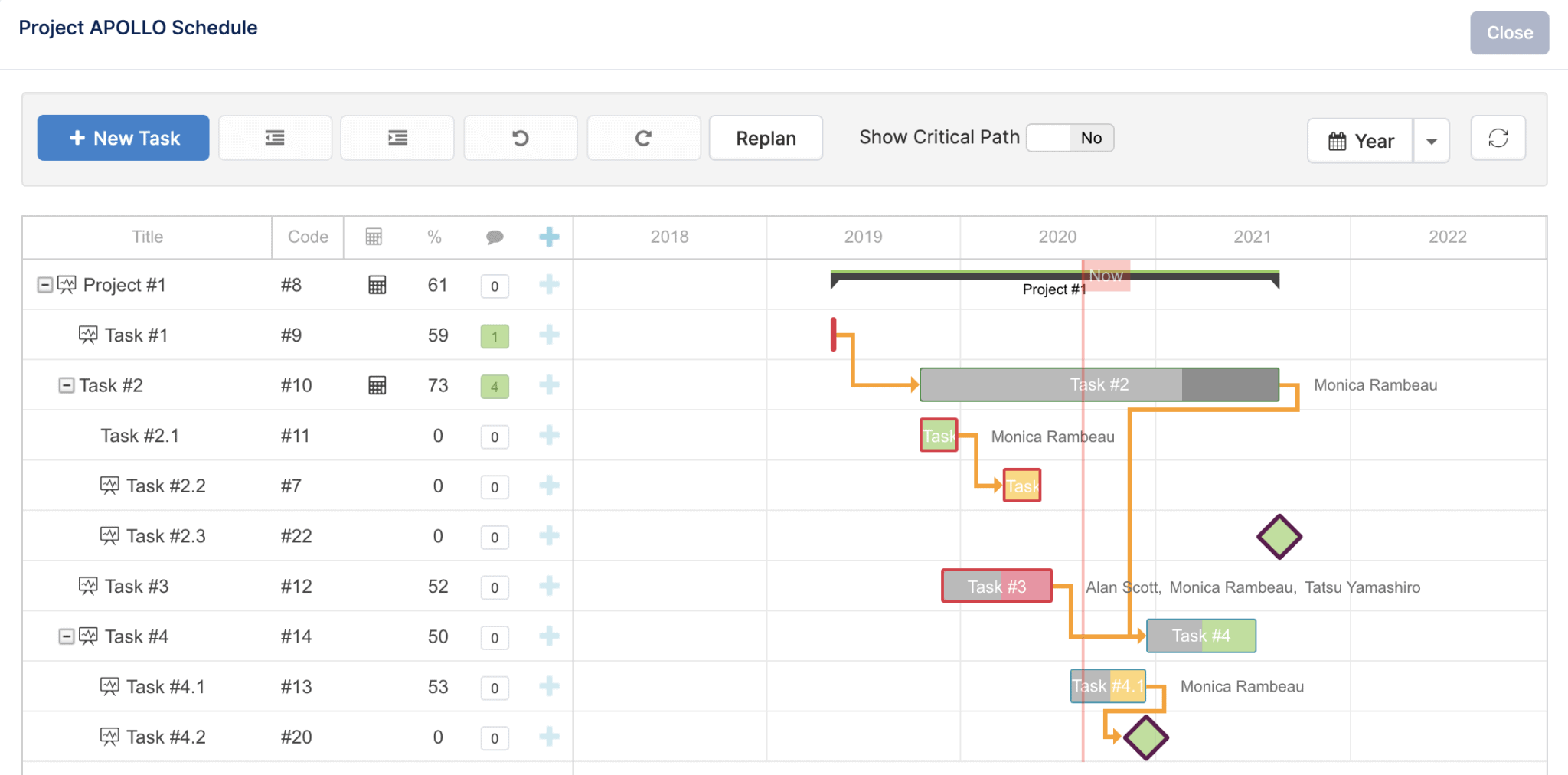This screenshot has height=775, width=1568.
Task: Open the calculator icon on the Project #1 row
Action: (x=376, y=285)
